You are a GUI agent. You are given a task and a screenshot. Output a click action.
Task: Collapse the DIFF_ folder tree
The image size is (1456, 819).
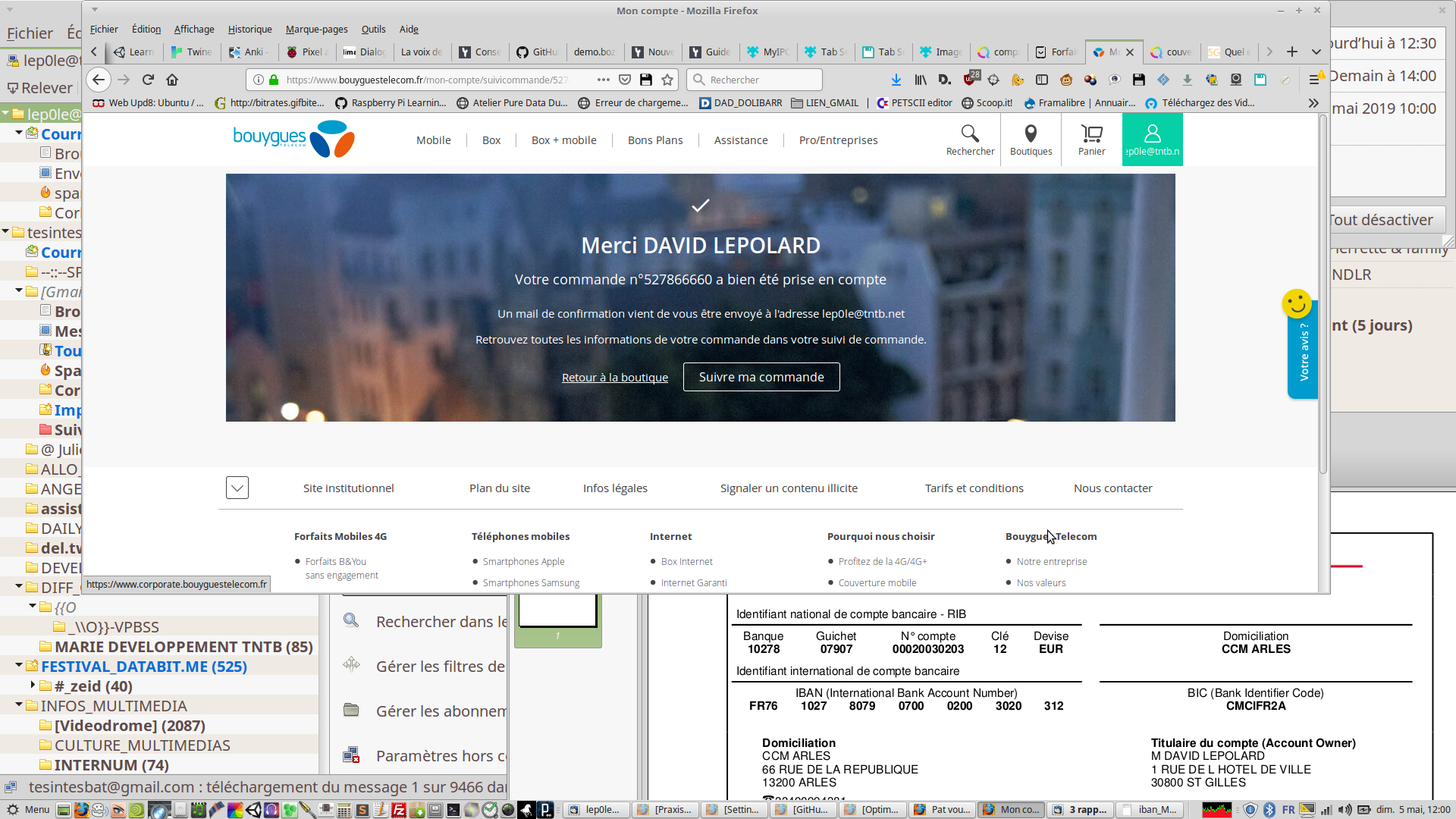point(19,586)
